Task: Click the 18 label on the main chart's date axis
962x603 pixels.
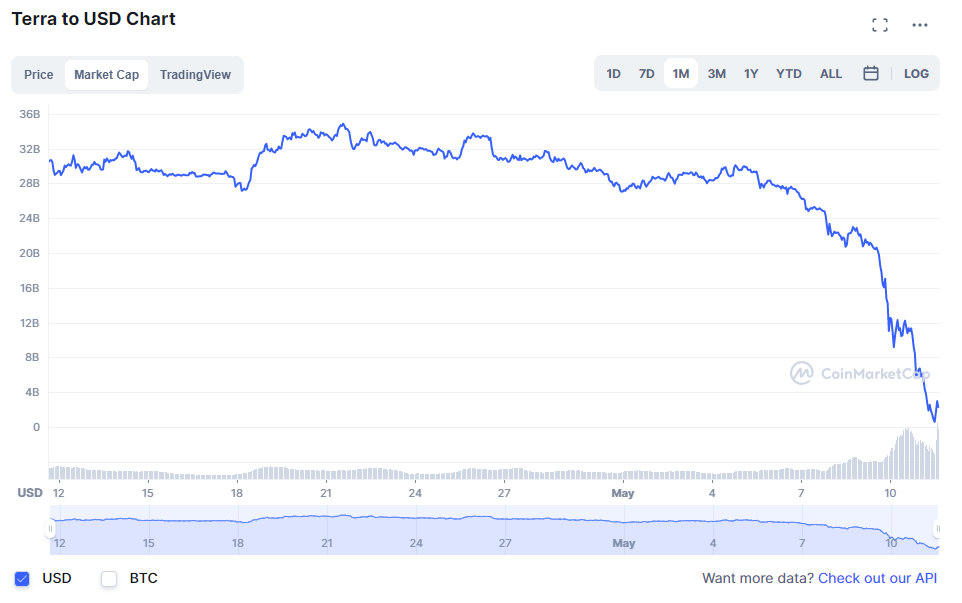Action: [x=237, y=493]
